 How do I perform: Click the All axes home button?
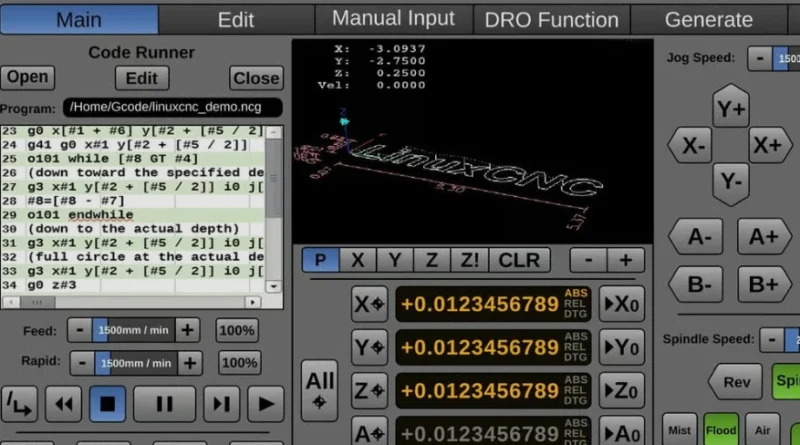click(319, 391)
